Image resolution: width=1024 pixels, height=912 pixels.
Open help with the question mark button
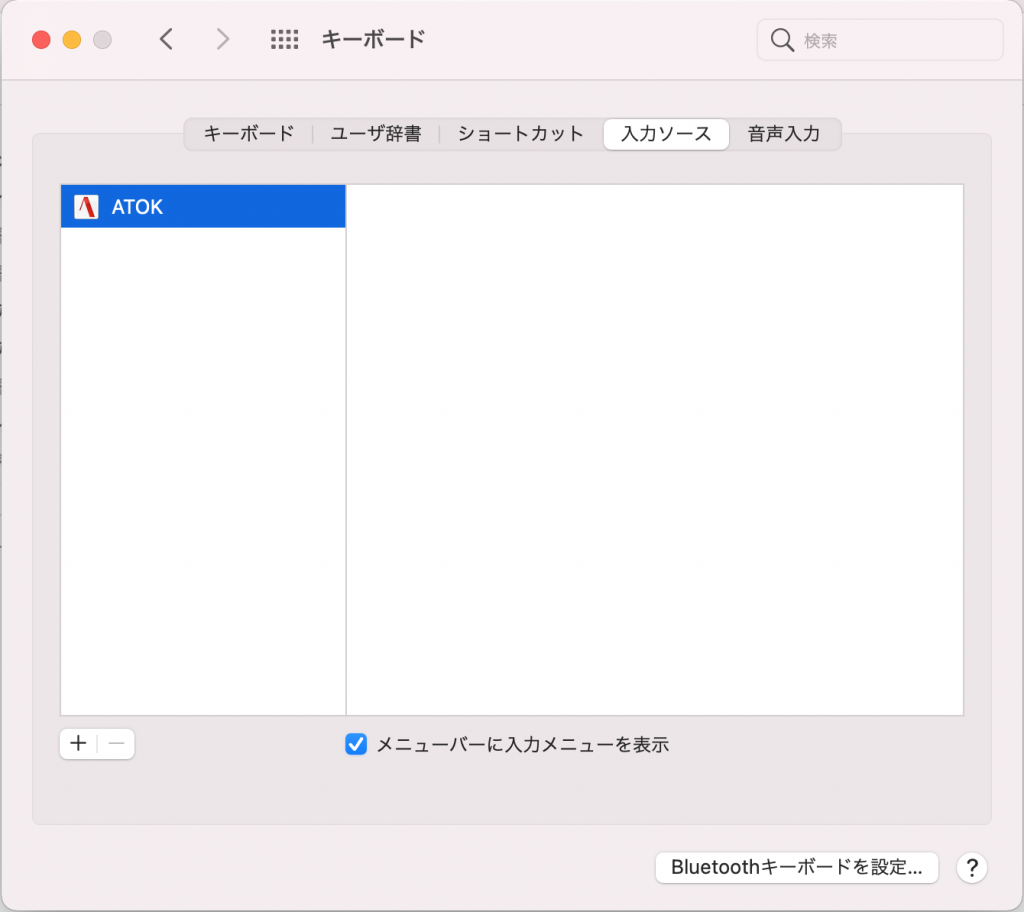point(972,868)
